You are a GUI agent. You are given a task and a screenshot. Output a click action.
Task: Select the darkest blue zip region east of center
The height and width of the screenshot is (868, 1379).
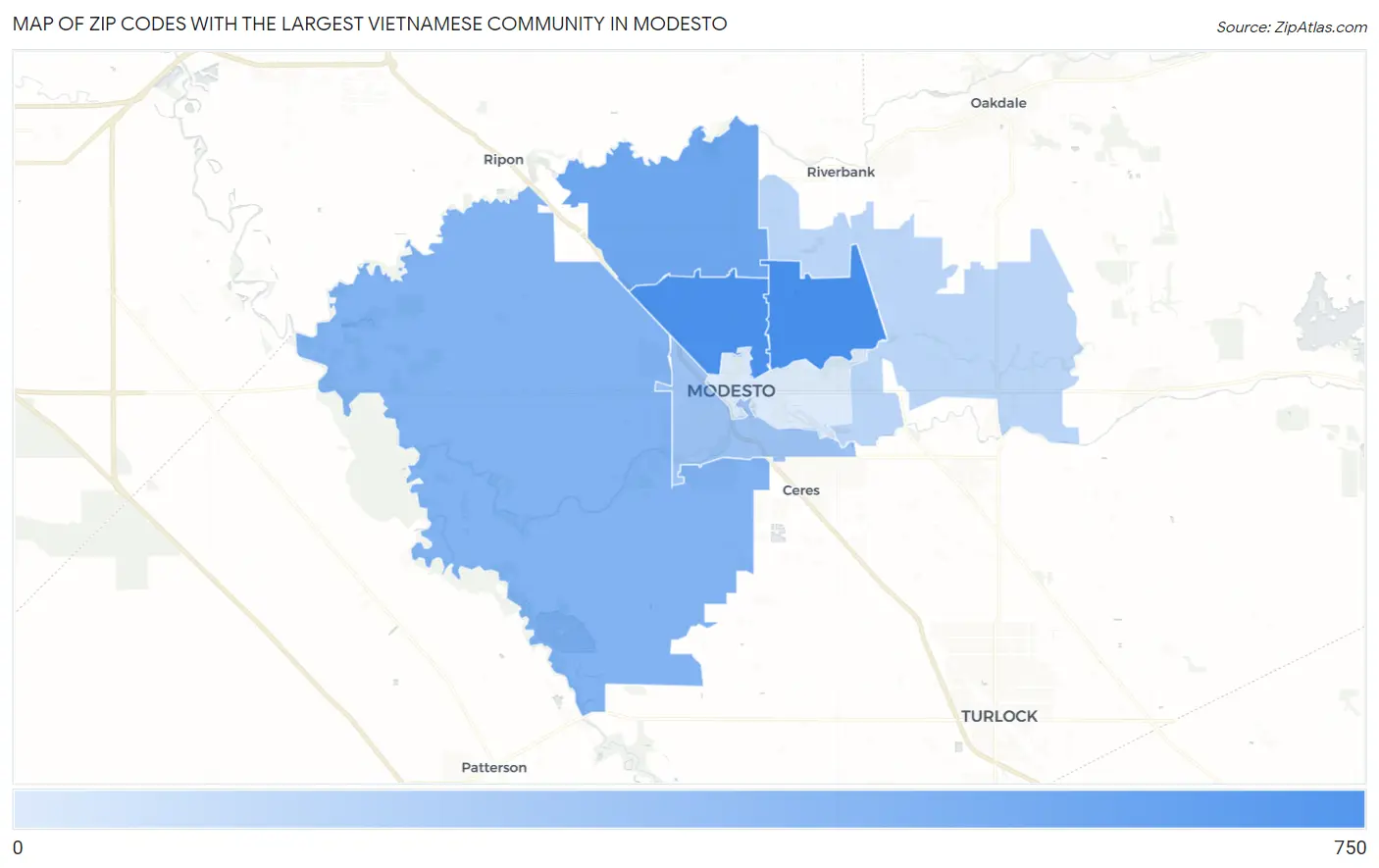pos(822,312)
